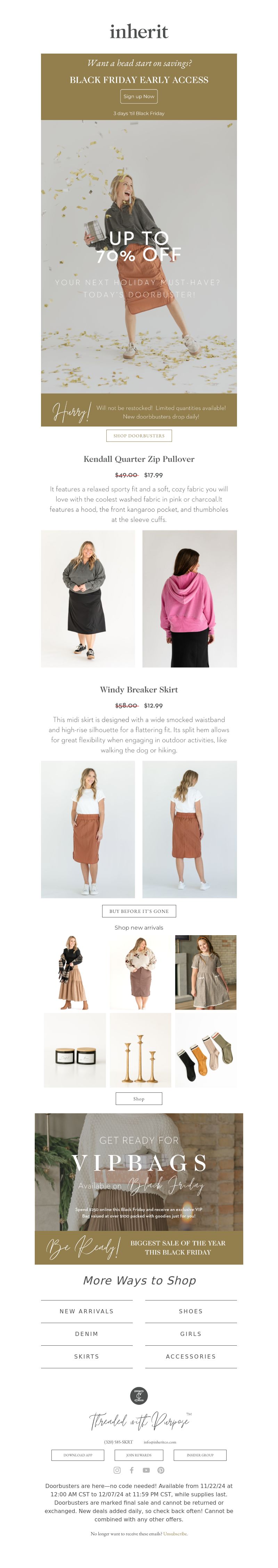Image resolution: width=278 pixels, height=1568 pixels.
Task: Click the round Inherit monogram logo
Action: click(139, 1396)
